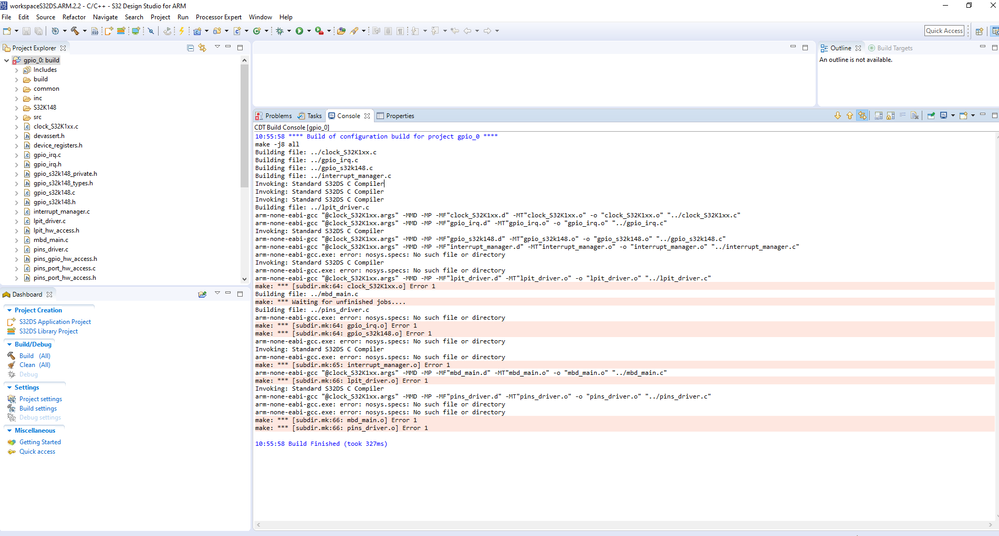Click the Forward navigation arrow icon
This screenshot has width=999, height=536.
coord(487,31)
